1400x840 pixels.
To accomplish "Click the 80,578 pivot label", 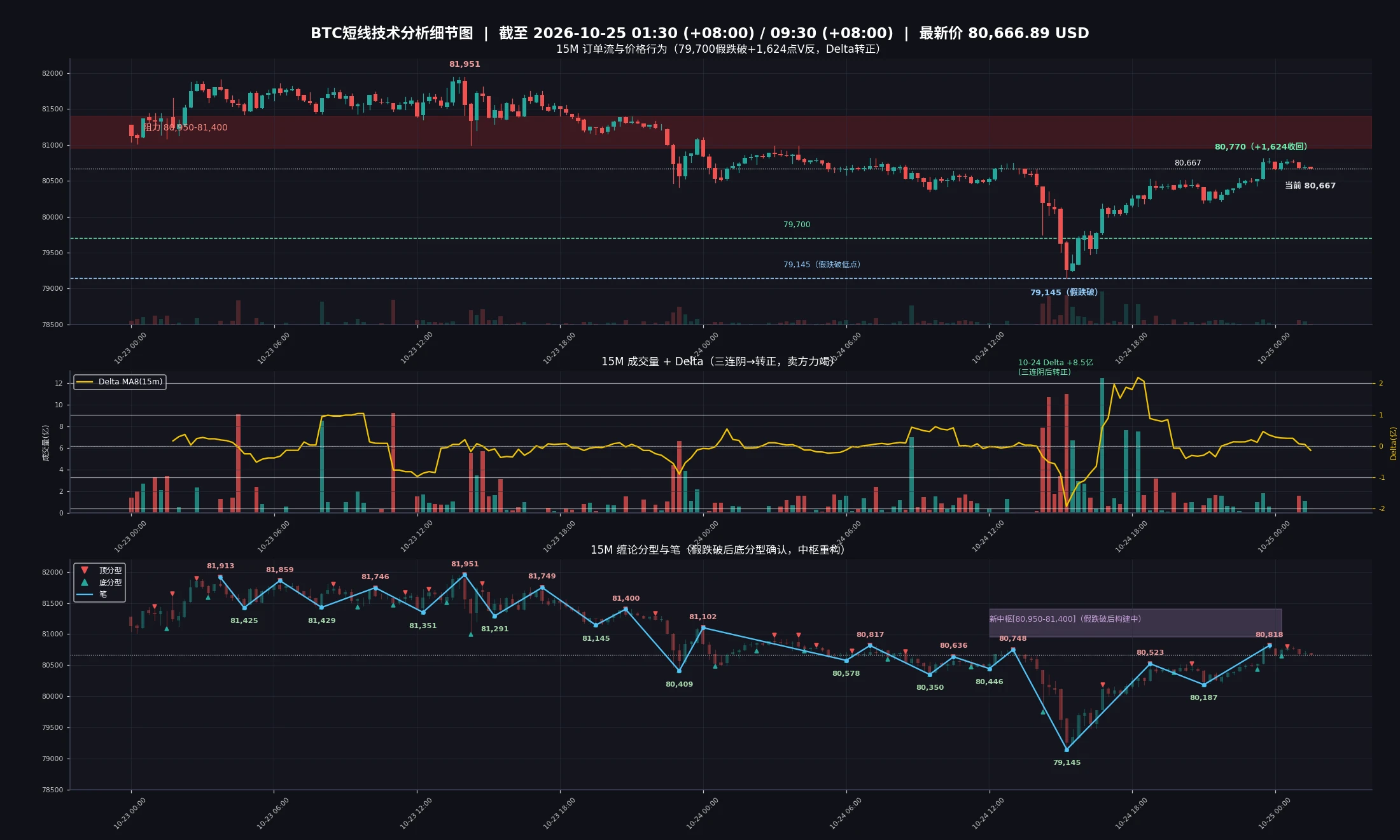I will pos(846,673).
